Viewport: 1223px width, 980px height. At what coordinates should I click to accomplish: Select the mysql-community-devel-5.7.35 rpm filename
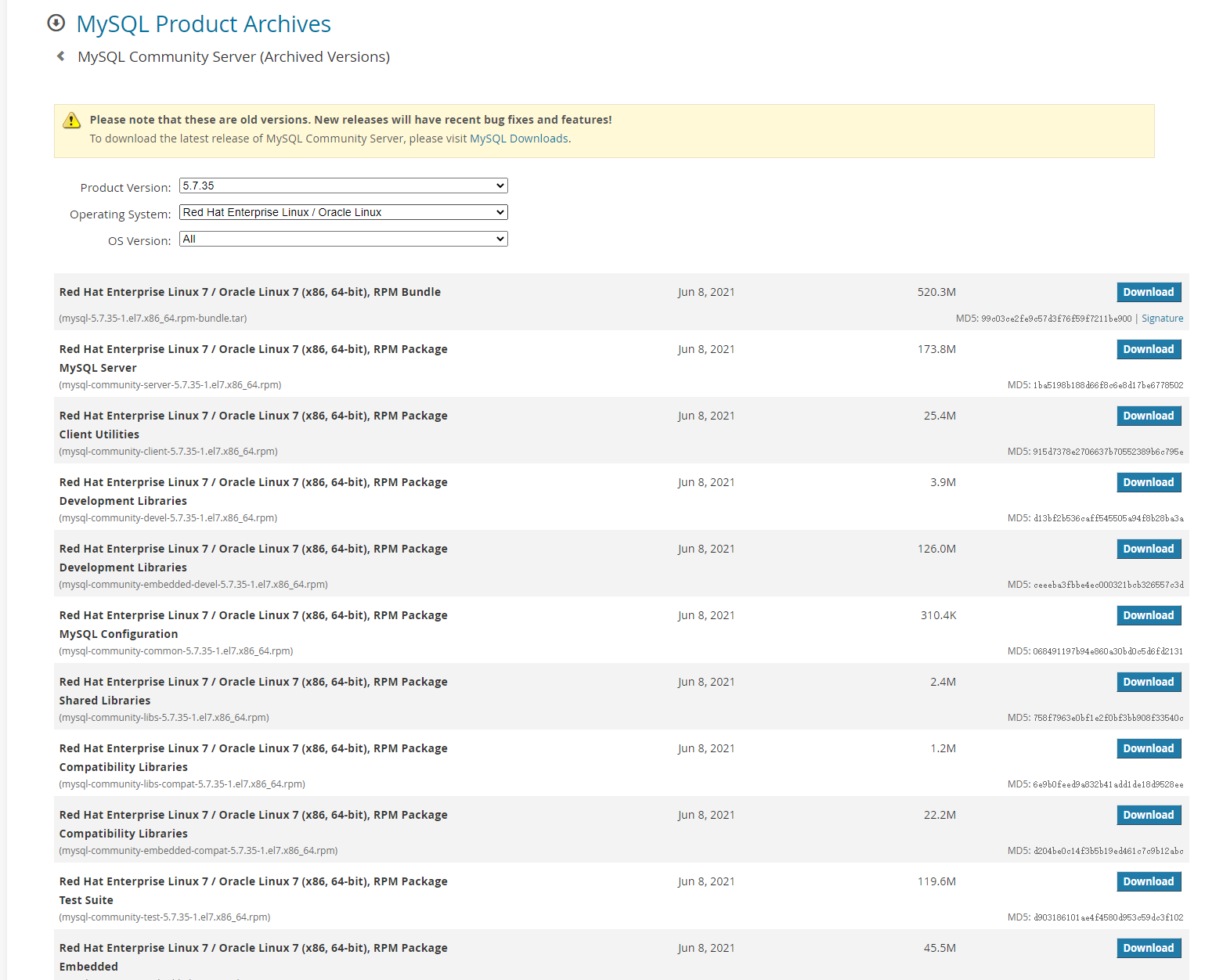tap(168, 518)
